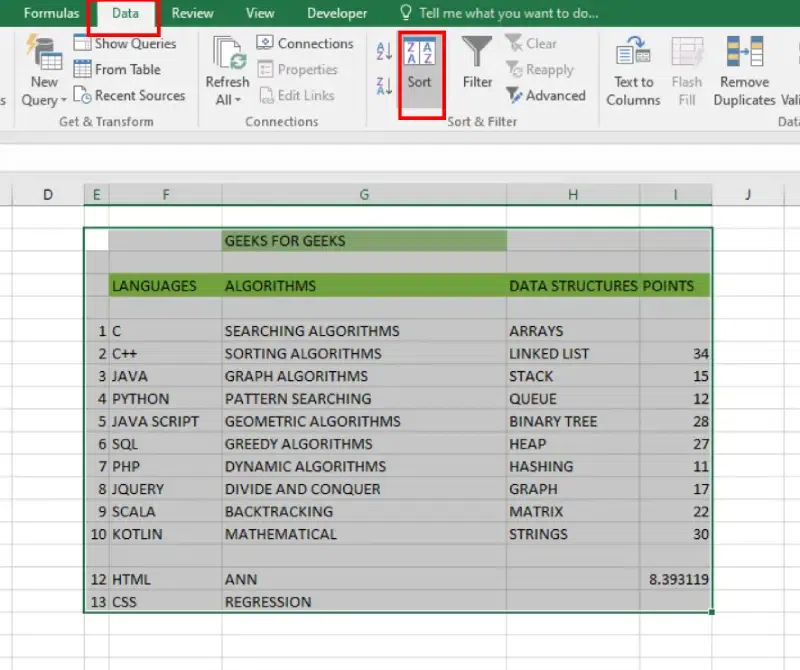
Task: Remove Duplicates from selection
Action: click(x=744, y=71)
